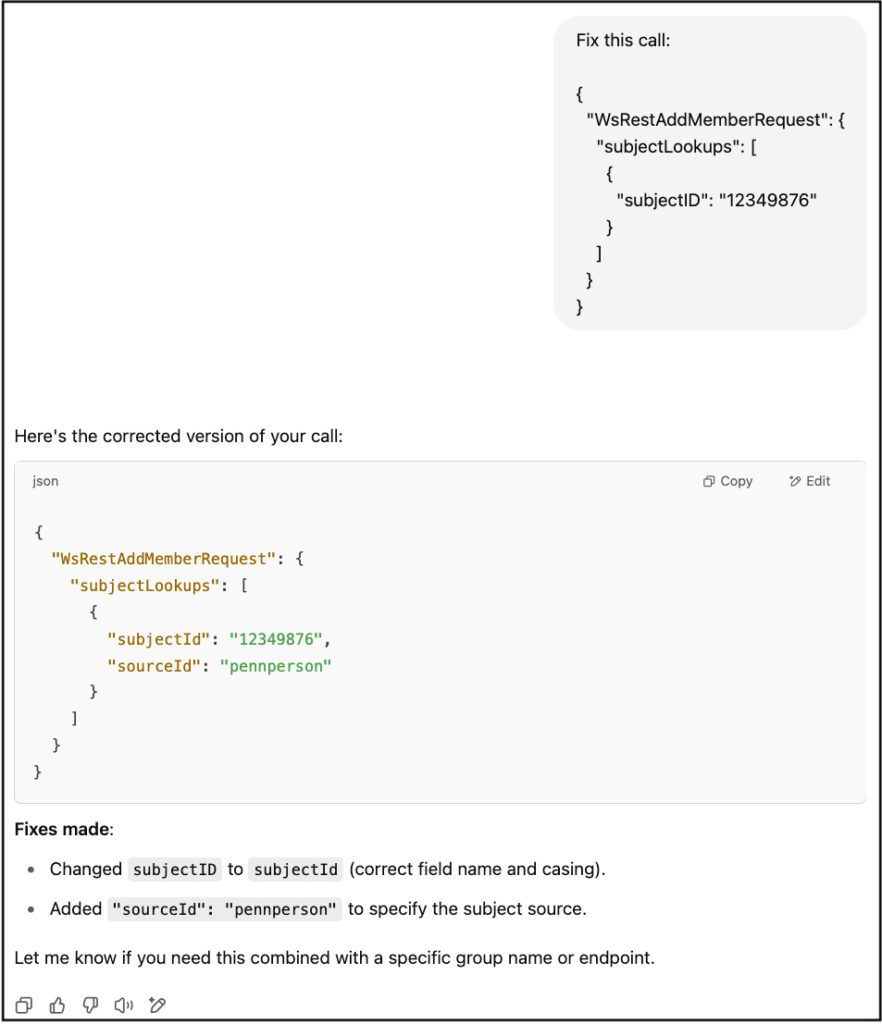Toggle negative feedback on the assistant reply

(90, 1005)
